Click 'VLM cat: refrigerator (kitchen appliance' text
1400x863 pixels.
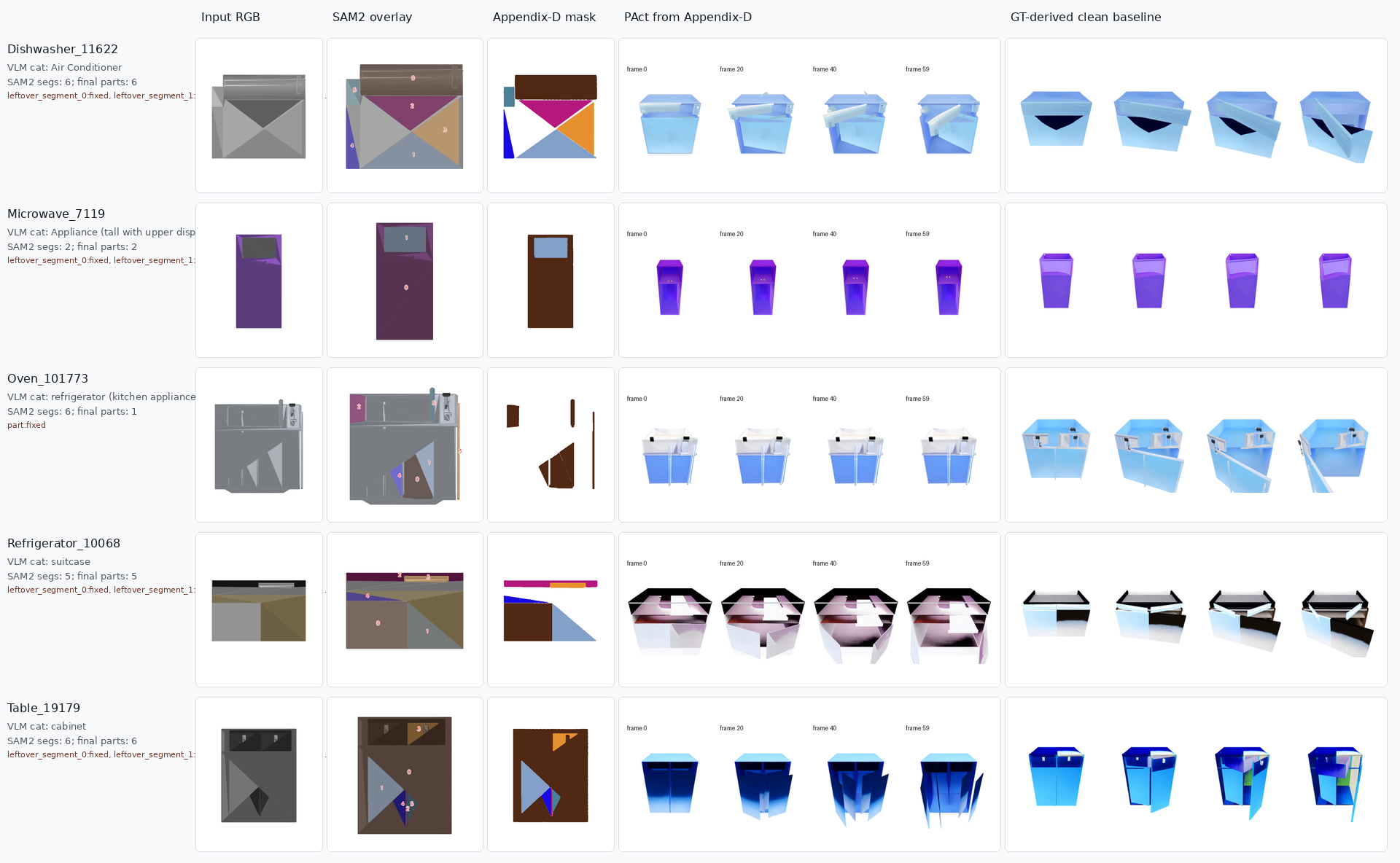click(x=101, y=397)
